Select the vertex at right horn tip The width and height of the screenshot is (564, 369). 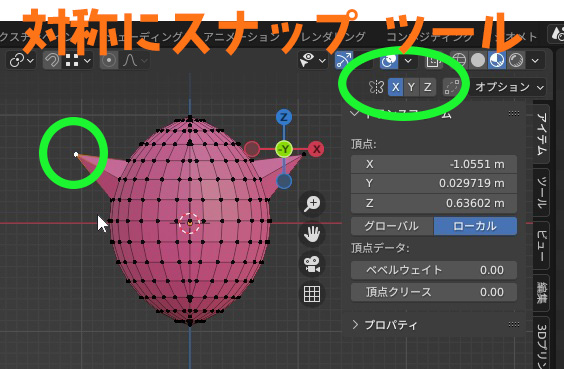click(304, 154)
